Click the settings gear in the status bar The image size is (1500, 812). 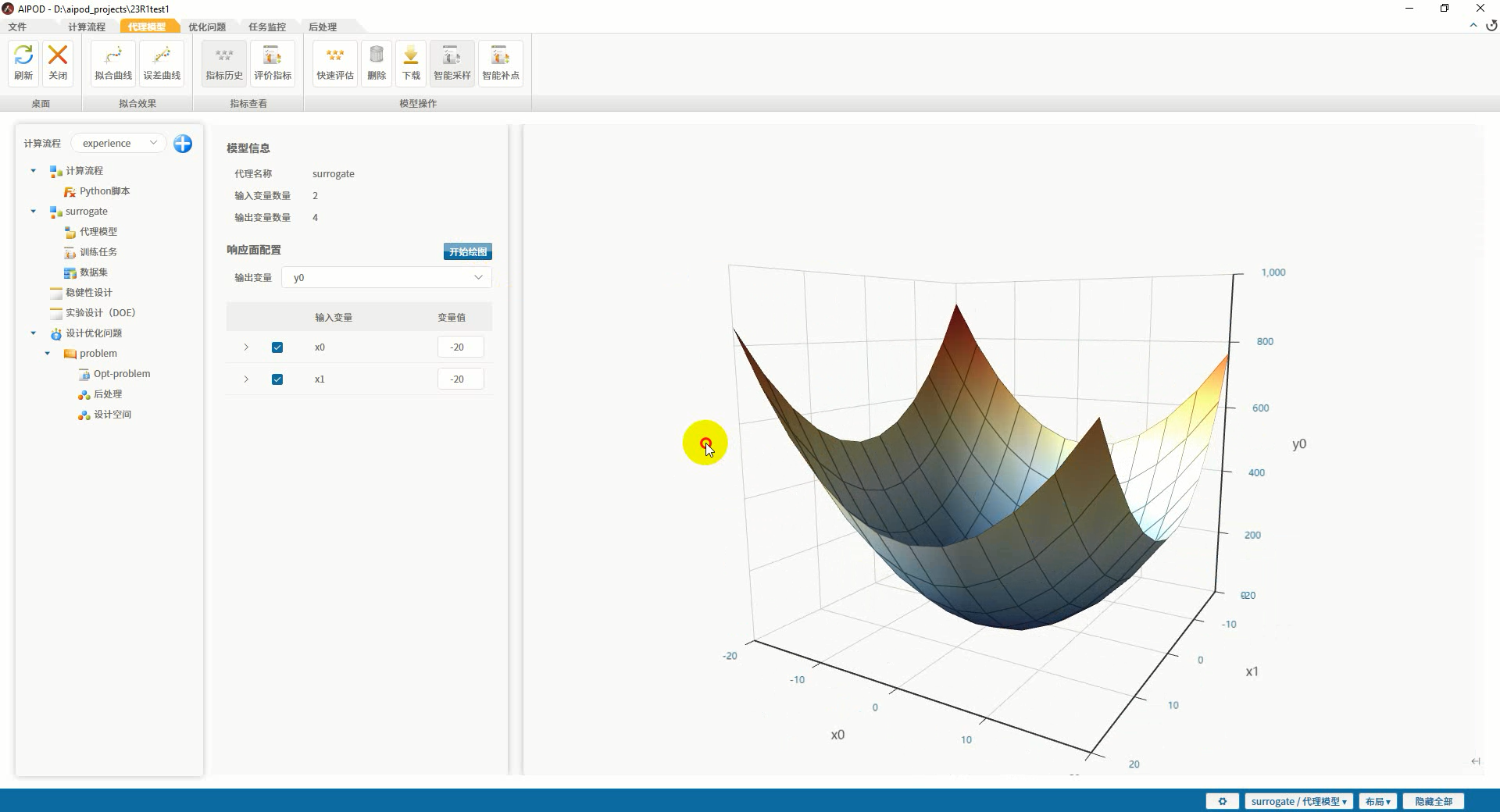click(x=1223, y=801)
